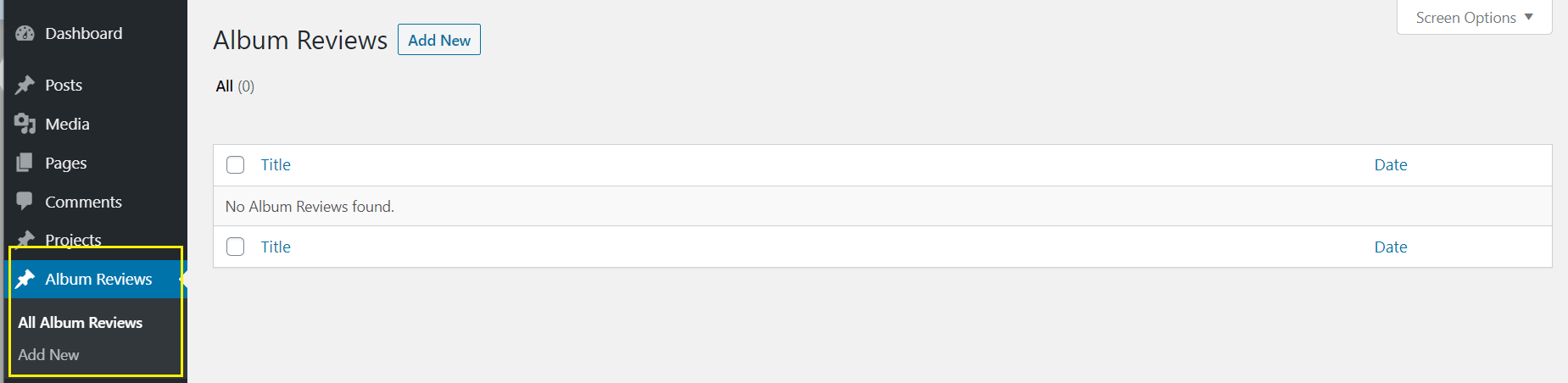Click the Media library icon
Viewport: 1568px width, 383px height.
point(25,124)
